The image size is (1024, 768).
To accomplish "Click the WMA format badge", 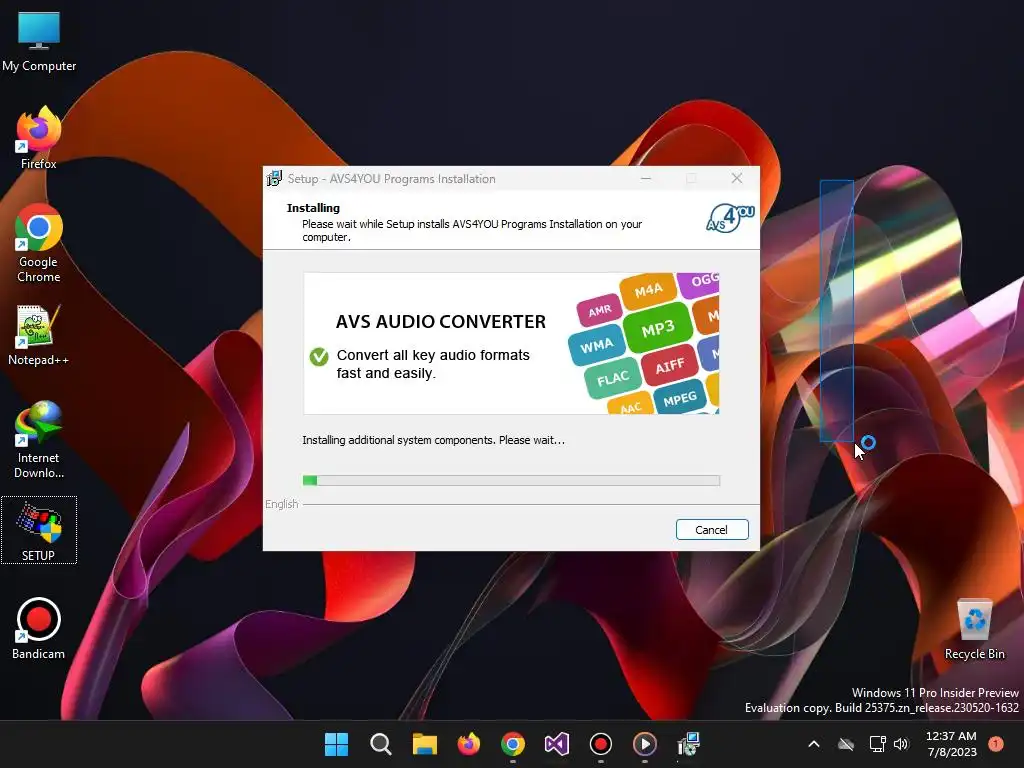I will [x=596, y=345].
